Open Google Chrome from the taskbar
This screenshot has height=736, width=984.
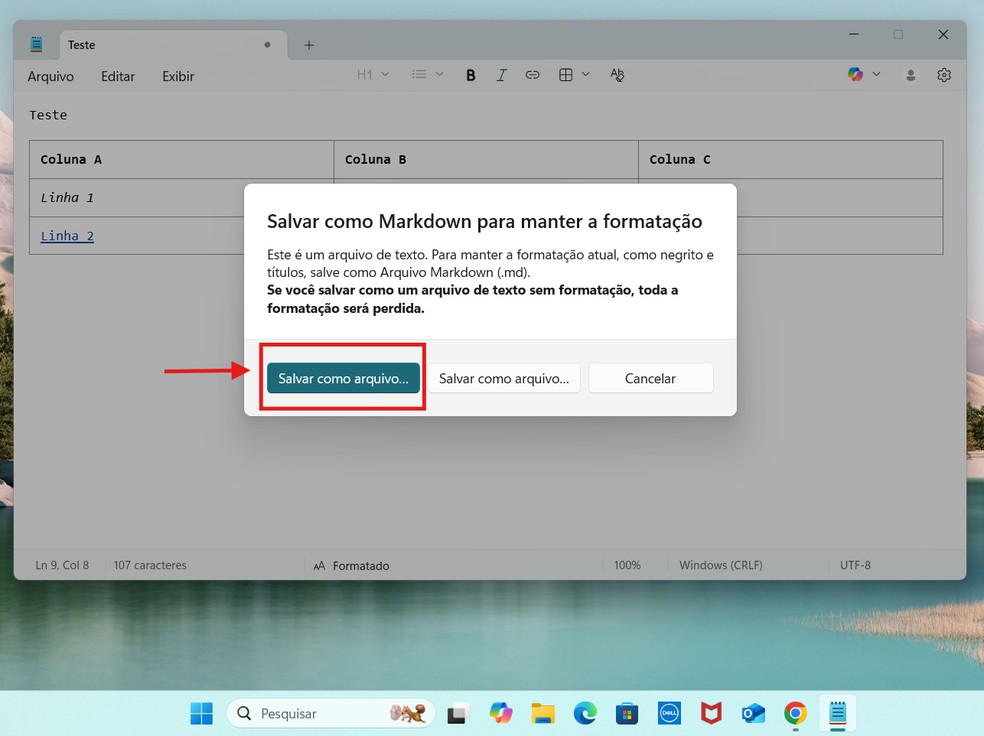click(x=795, y=713)
